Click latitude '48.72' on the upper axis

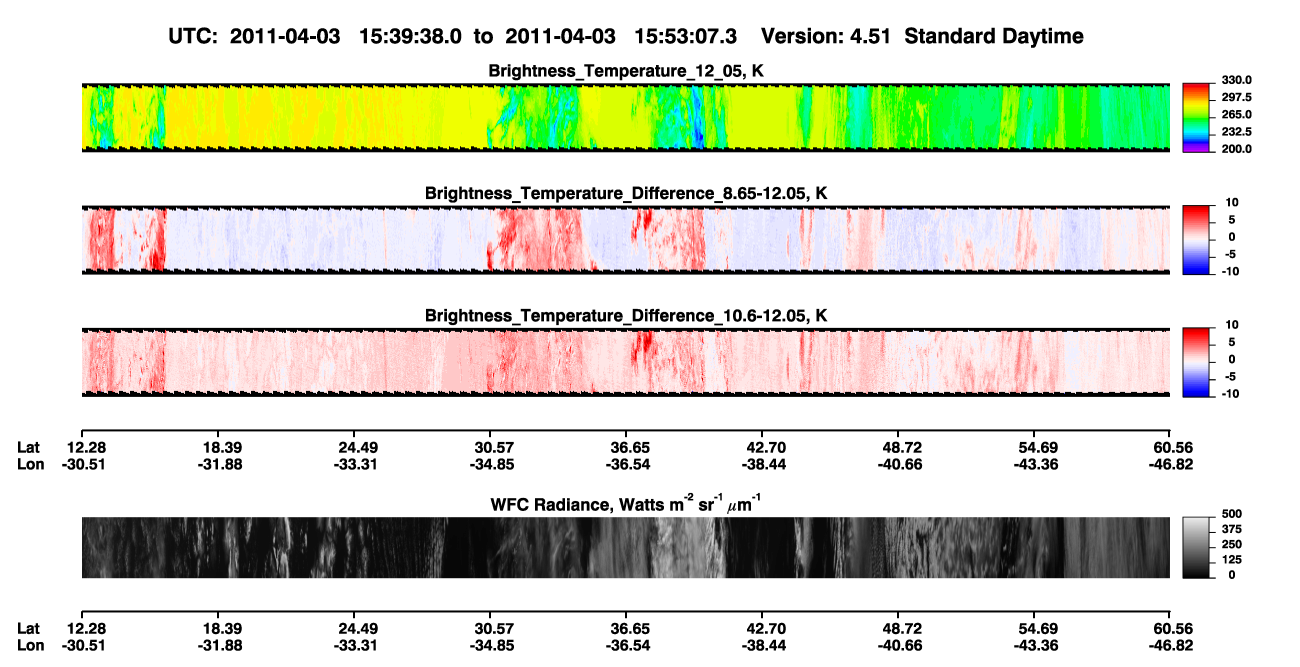point(901,448)
